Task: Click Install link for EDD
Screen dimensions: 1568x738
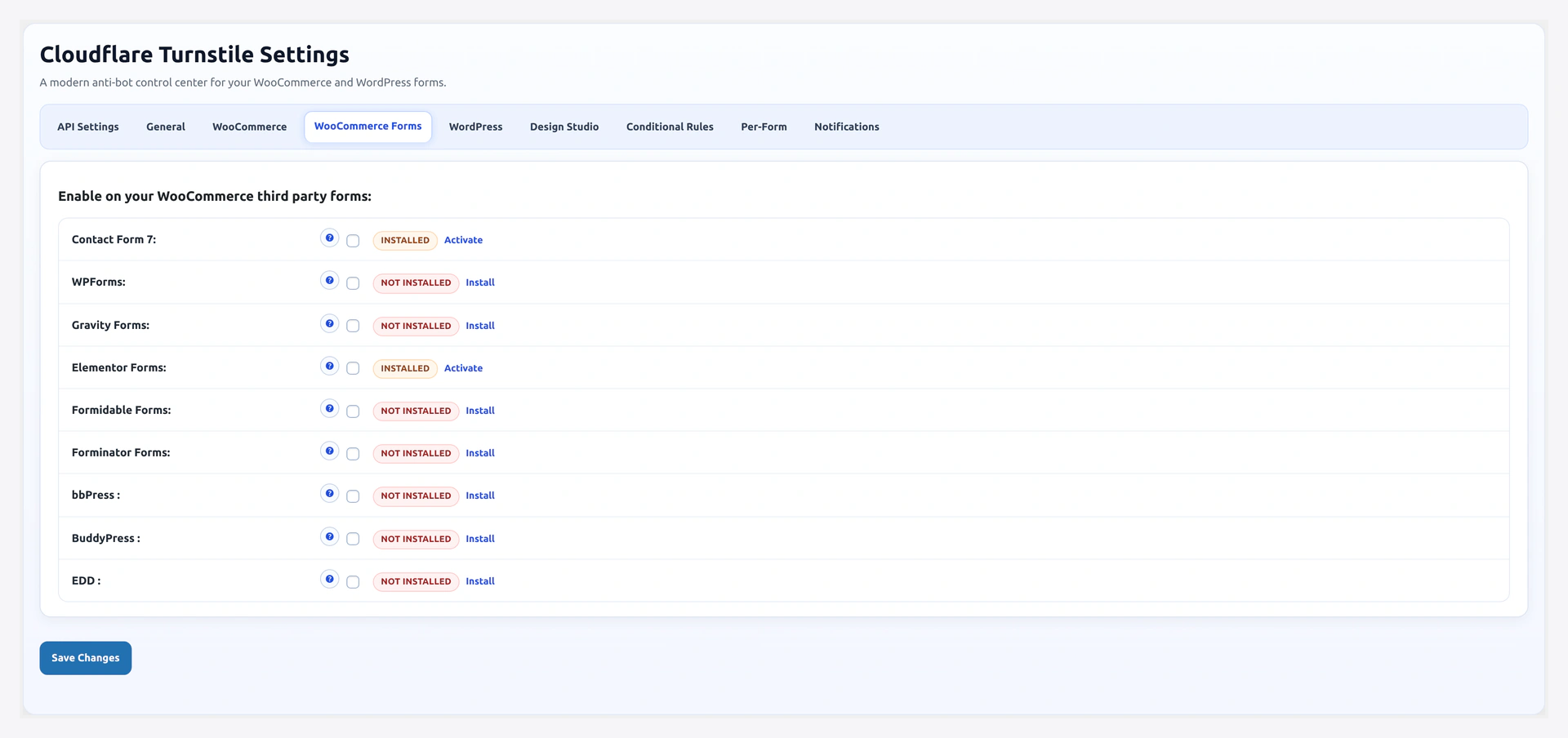Action: tap(480, 581)
